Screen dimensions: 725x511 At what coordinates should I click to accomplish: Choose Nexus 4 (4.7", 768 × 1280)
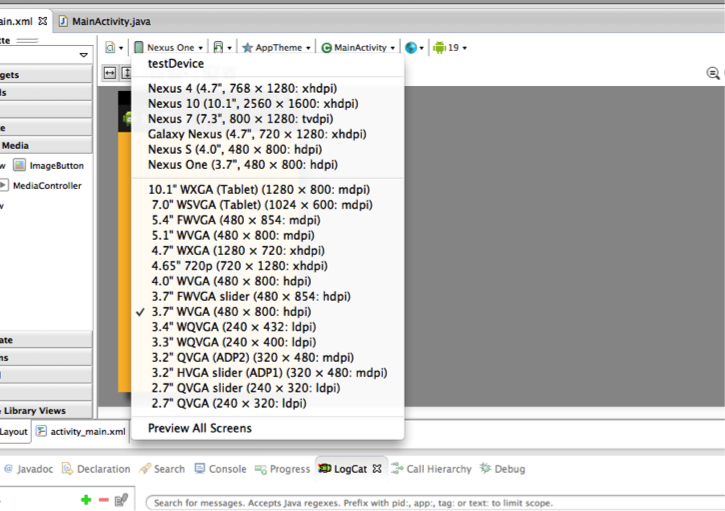click(x=268, y=88)
